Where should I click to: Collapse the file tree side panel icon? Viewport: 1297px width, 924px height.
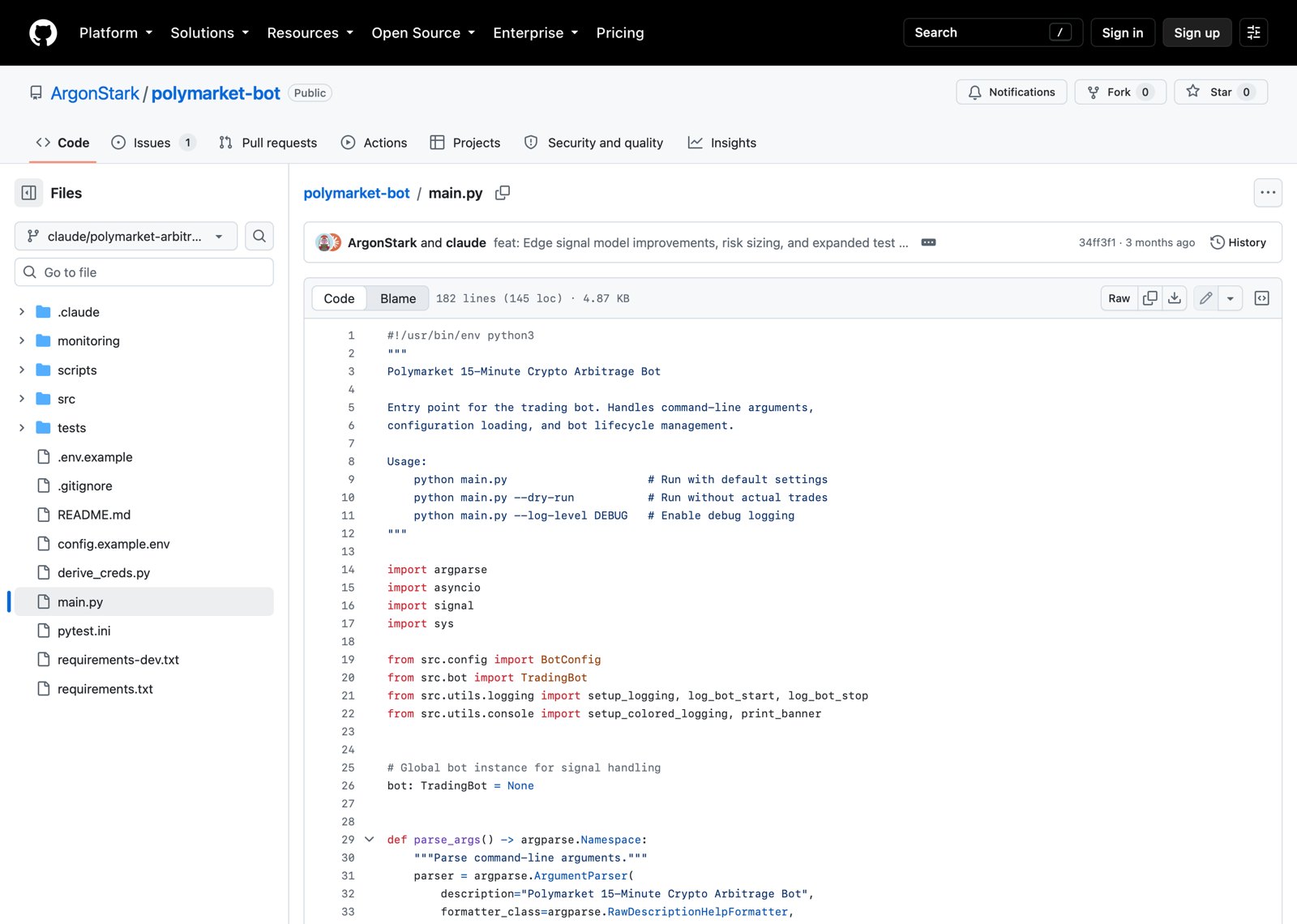tap(29, 193)
